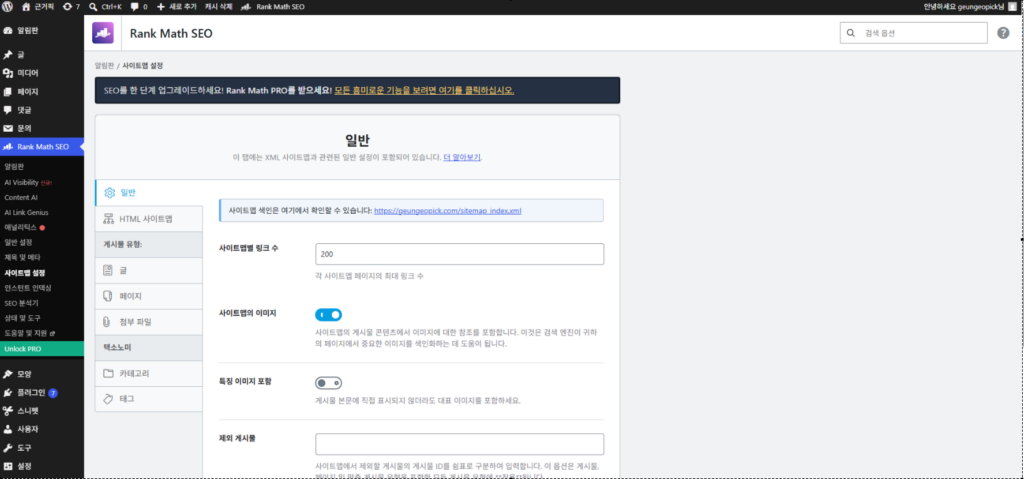Switch to 태그 taxonomy tab
This screenshot has width=1024, height=479.
click(149, 399)
